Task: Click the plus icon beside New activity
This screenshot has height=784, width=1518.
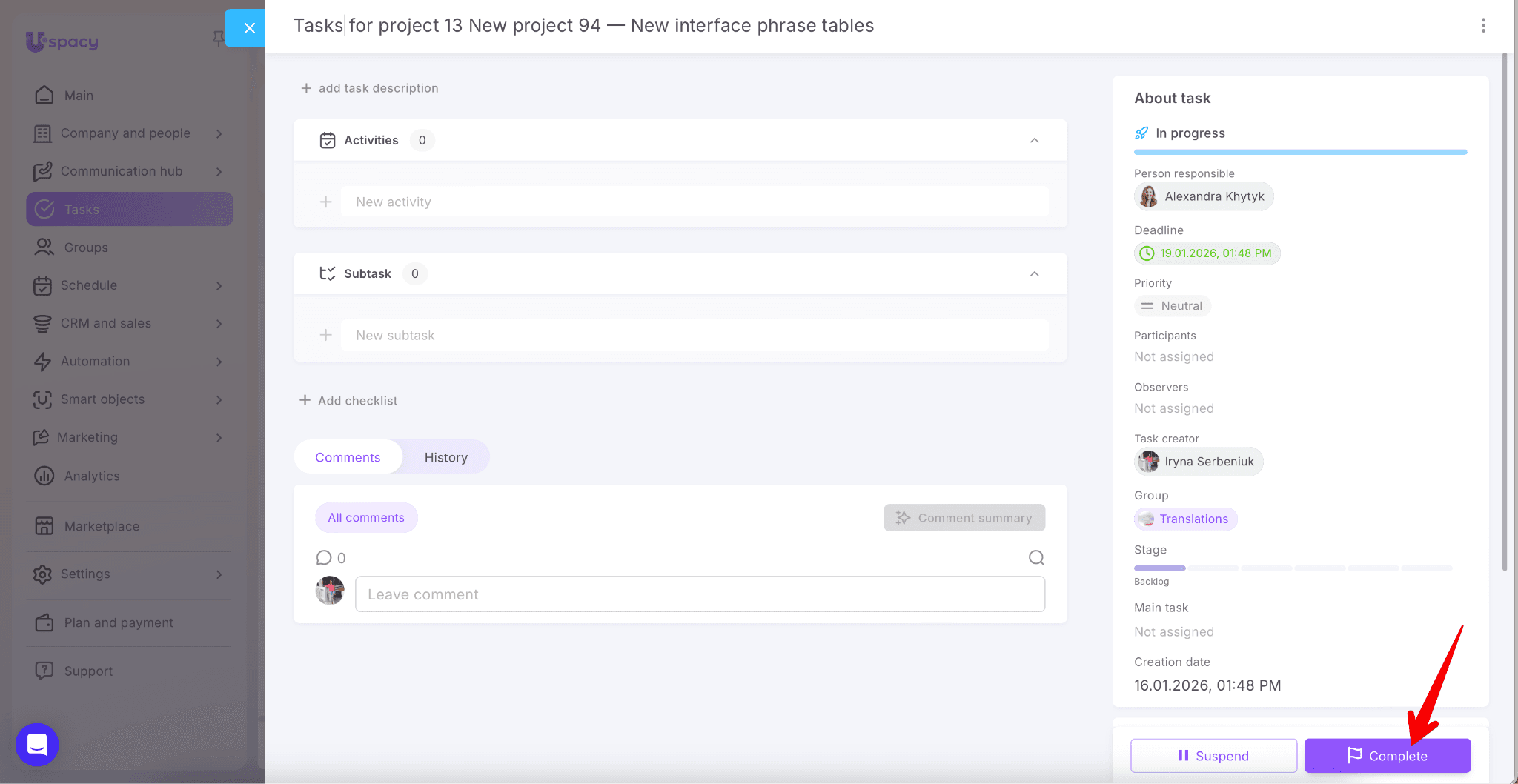Action: (x=325, y=202)
